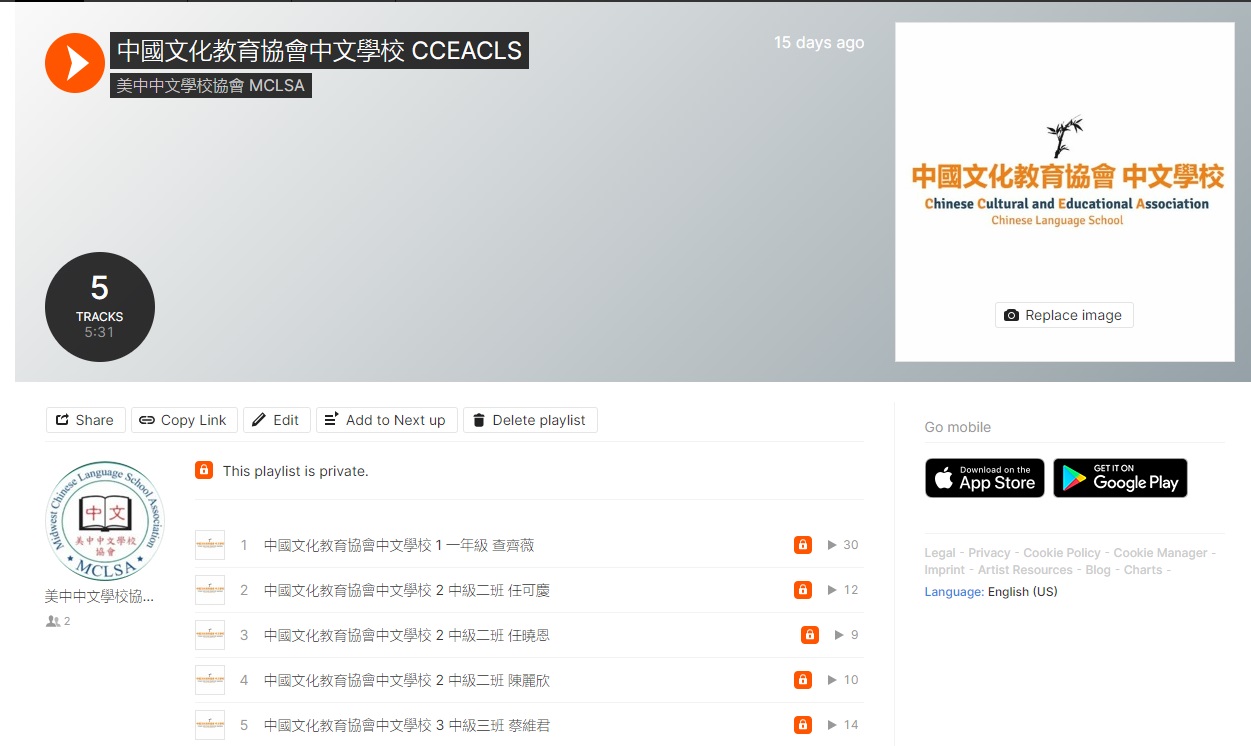This screenshot has width=1251, height=746.
Task: Replace the playlist cover image
Action: coord(1064,315)
